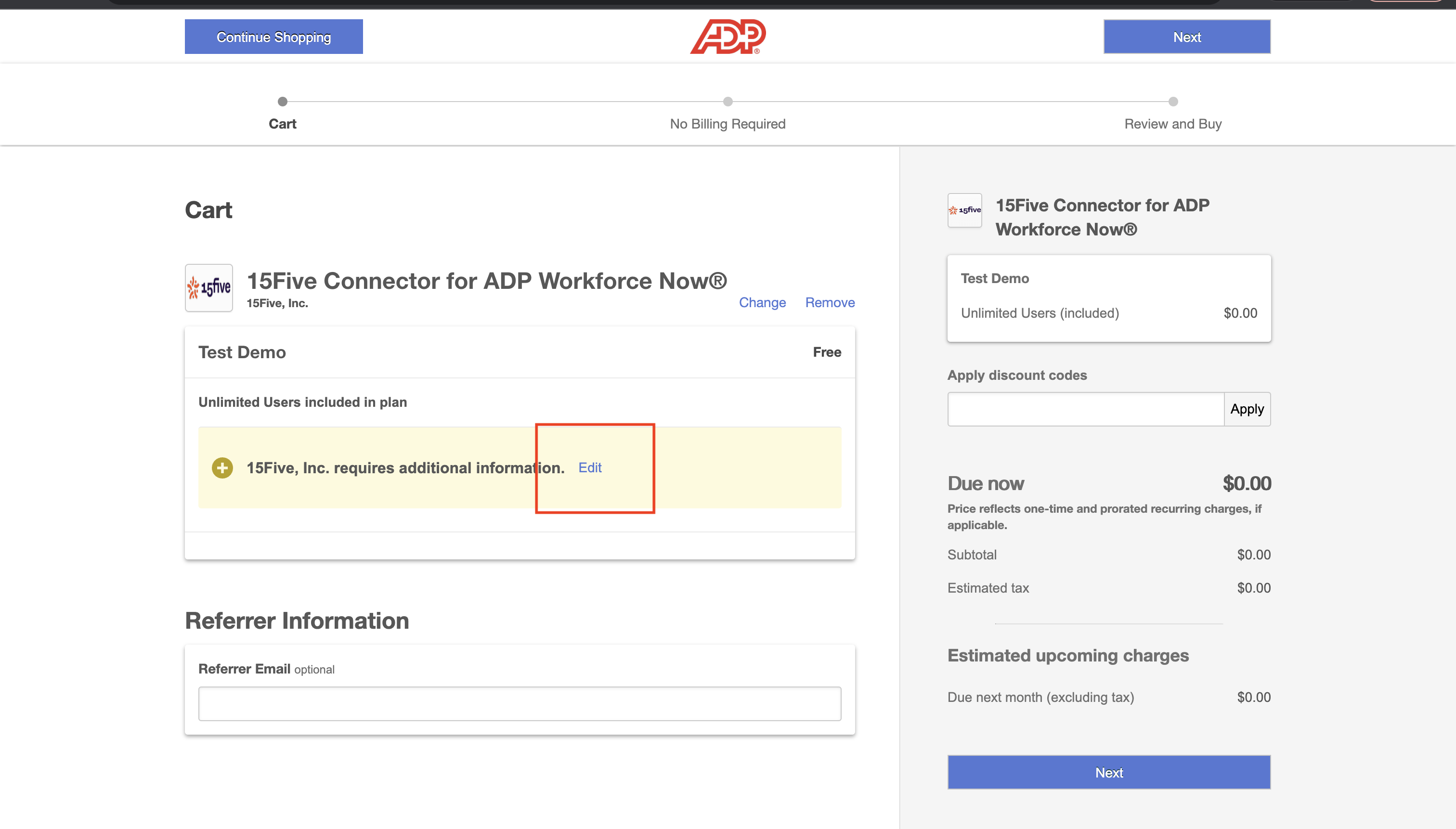Click the Cart step indicator
The height and width of the screenshot is (829, 1456).
click(x=282, y=101)
